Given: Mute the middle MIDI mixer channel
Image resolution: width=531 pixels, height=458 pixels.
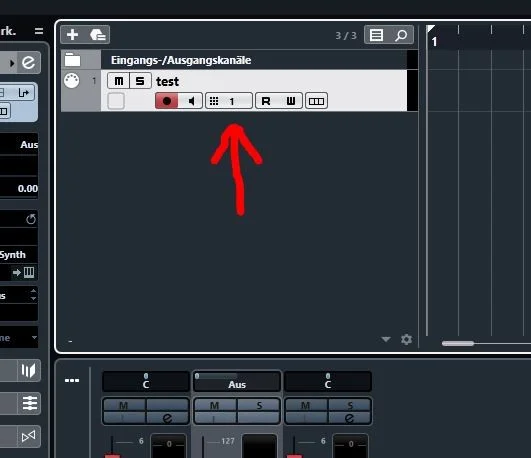Looking at the screenshot, I should pos(215,405).
